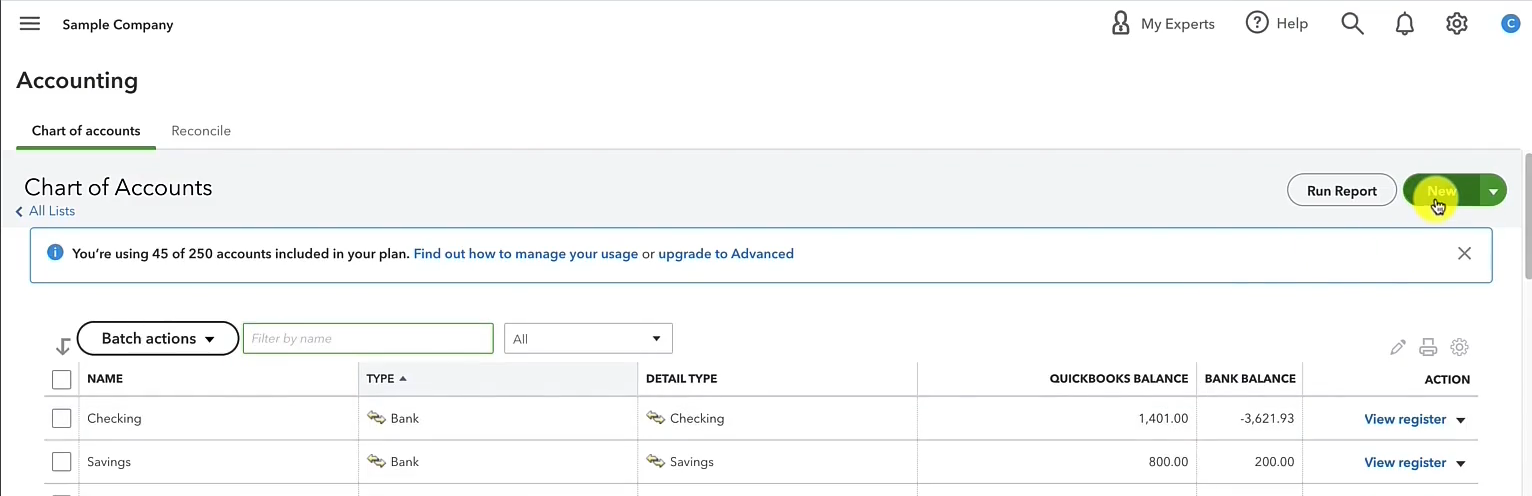Viewport: 1532px width, 496px height.
Task: Click the DETAIL TYPE column header
Action: pyautogui.click(x=681, y=379)
